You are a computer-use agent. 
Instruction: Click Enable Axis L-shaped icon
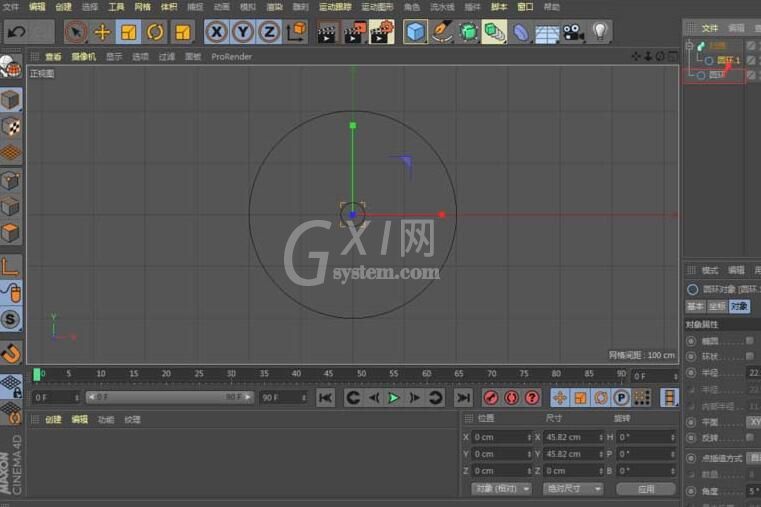tap(11, 267)
